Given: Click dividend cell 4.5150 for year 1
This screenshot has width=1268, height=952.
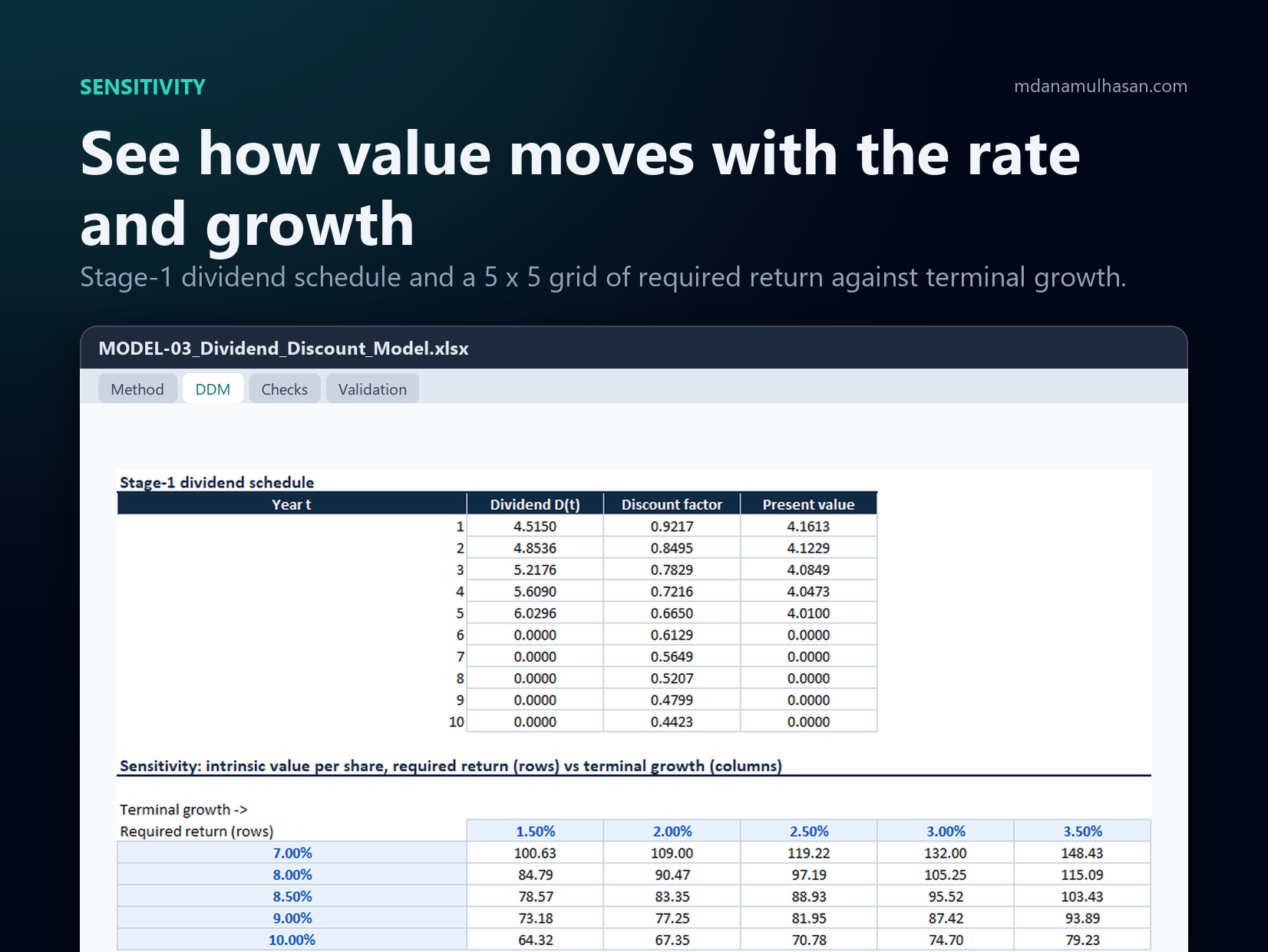Looking at the screenshot, I should tap(535, 526).
